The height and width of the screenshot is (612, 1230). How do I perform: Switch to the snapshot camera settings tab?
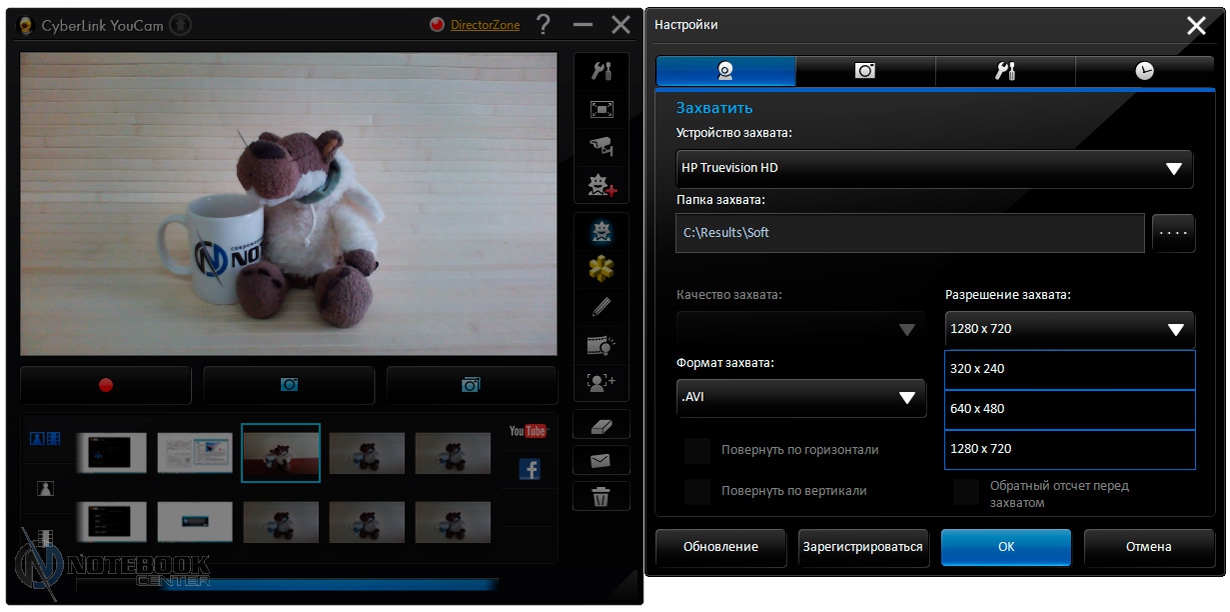pyautogui.click(x=865, y=71)
